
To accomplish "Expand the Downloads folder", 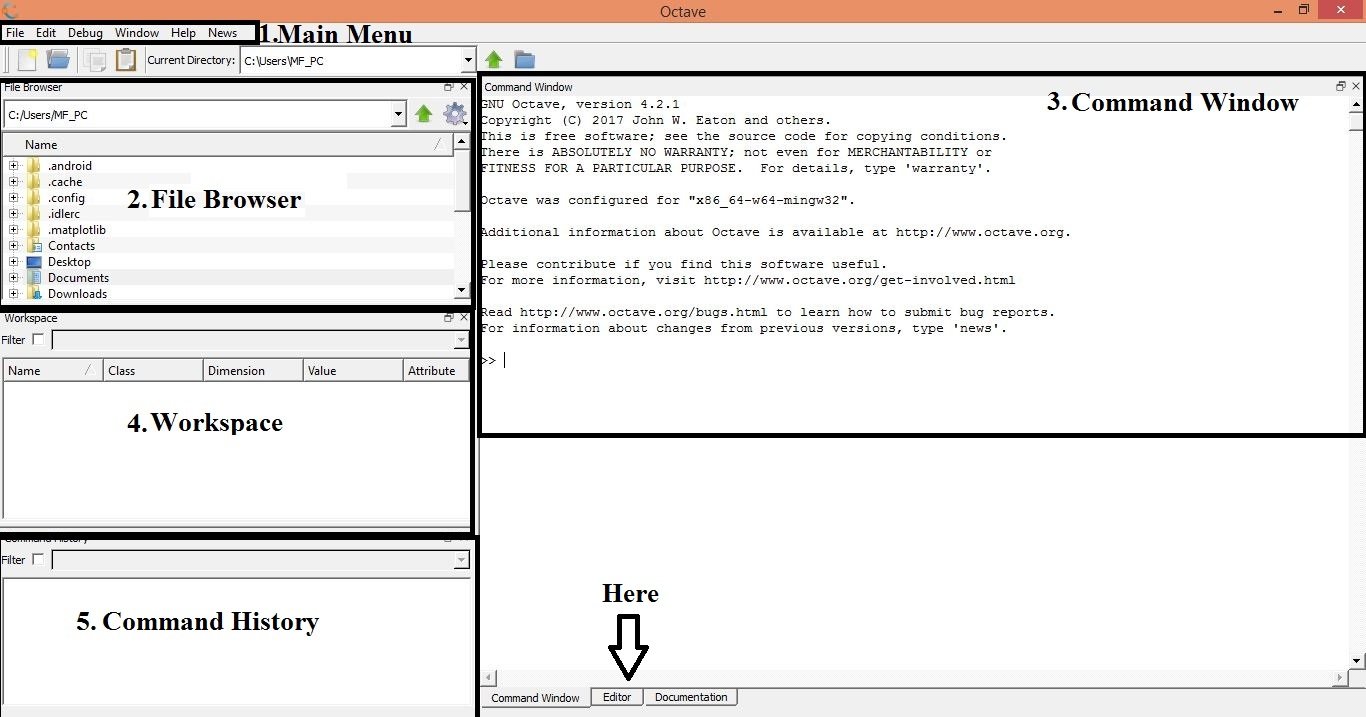I will (x=13, y=294).
